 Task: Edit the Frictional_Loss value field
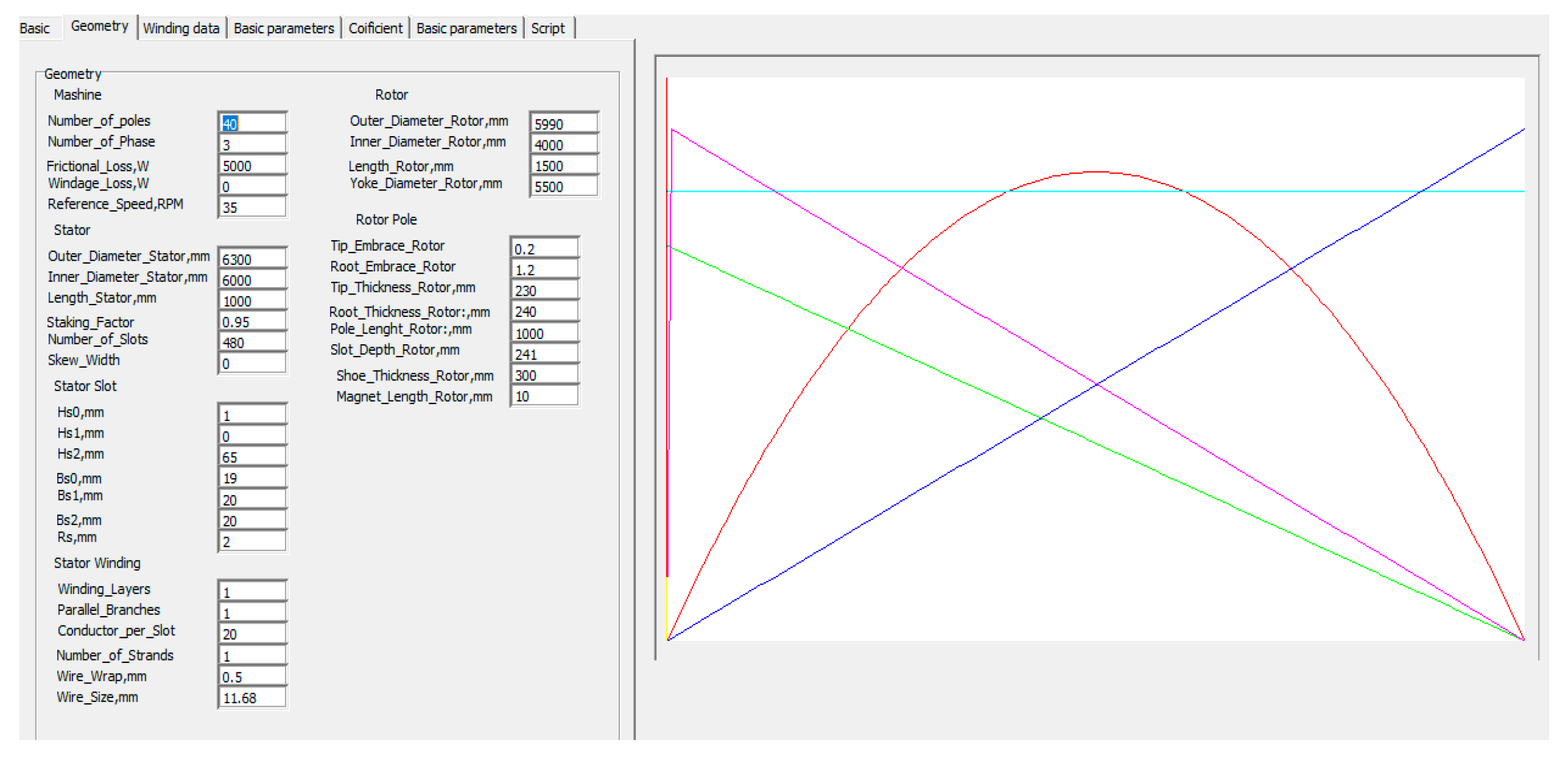pyautogui.click(x=252, y=165)
